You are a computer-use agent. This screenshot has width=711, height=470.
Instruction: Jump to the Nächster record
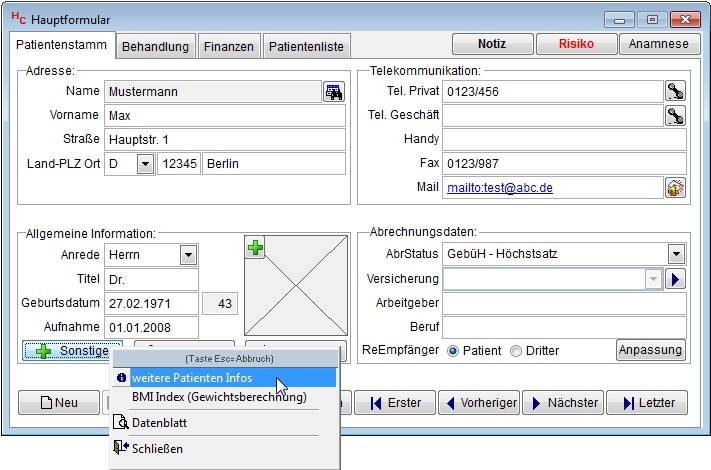click(564, 403)
